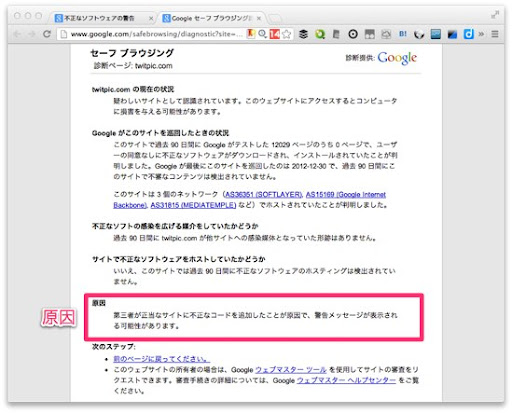Click the 診断提供: label beside the Google logo
512x413 pixels.
click(x=360, y=58)
